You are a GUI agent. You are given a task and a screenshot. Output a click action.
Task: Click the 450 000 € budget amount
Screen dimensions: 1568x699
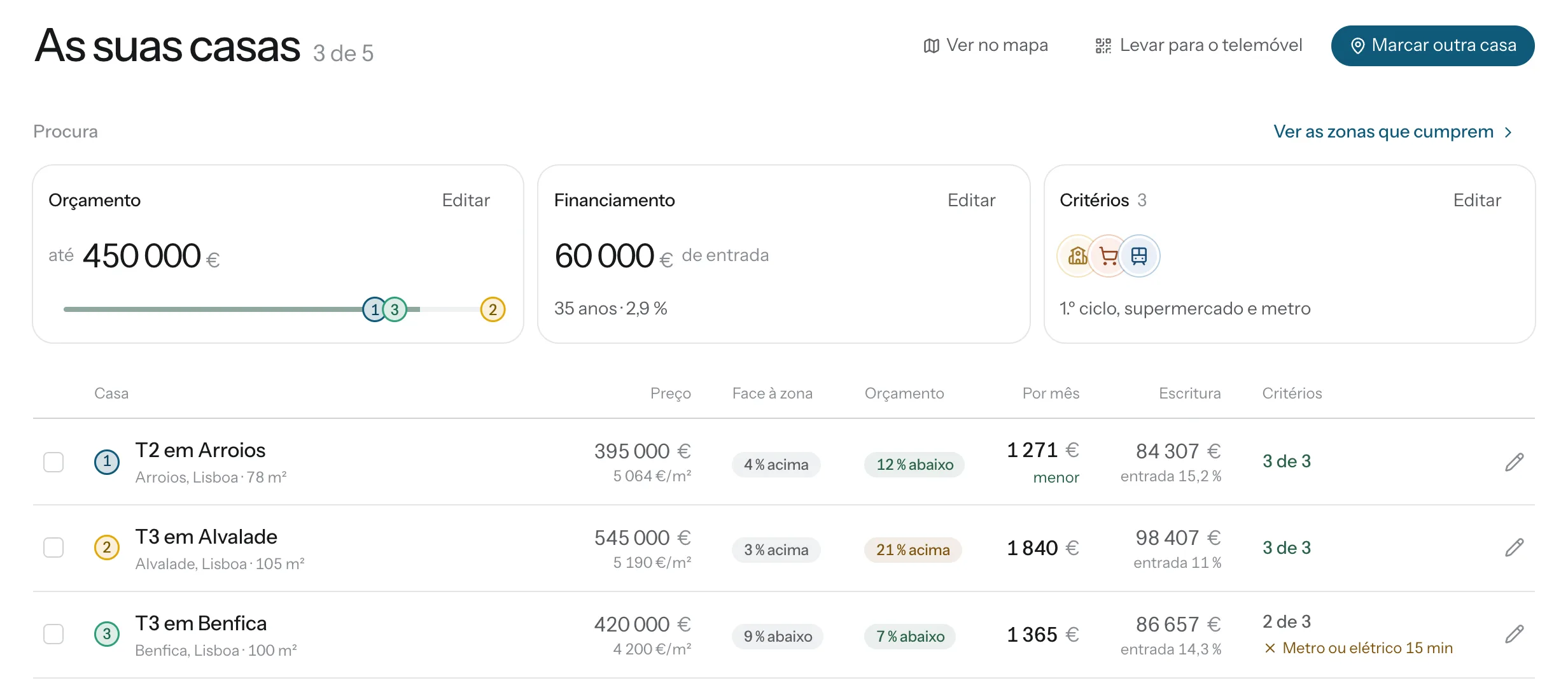151,256
